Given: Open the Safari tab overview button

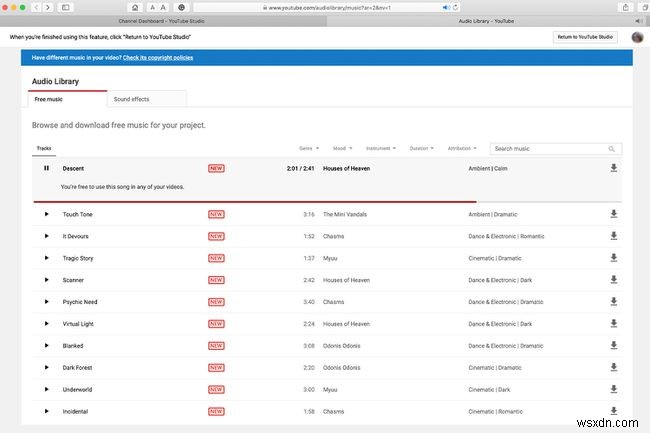Looking at the screenshot, I should pyautogui.click(x=645, y=7).
